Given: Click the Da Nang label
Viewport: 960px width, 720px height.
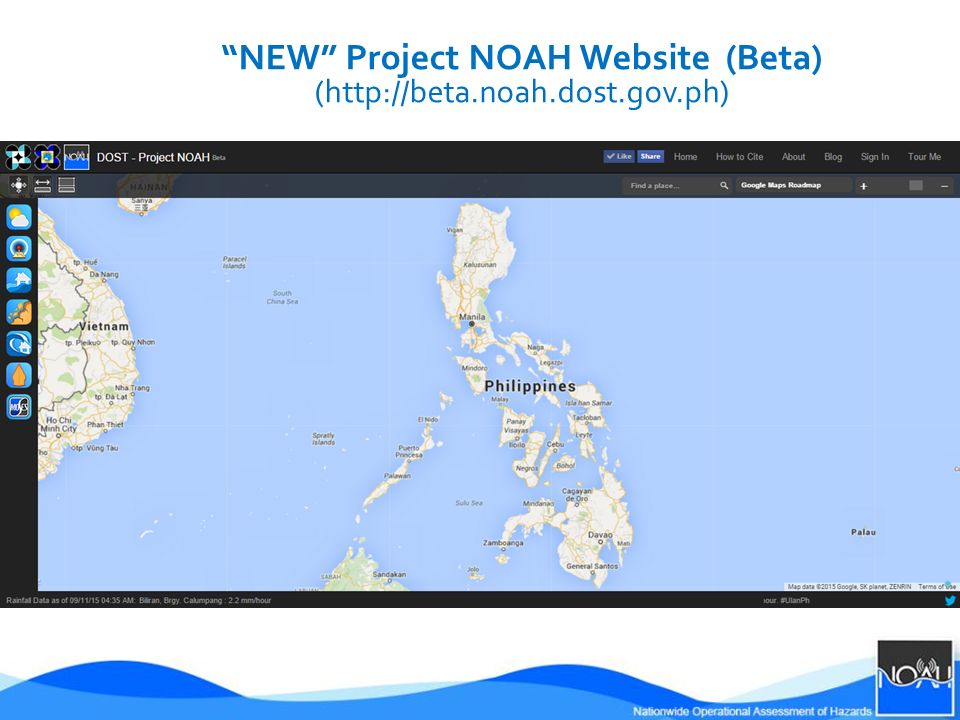Looking at the screenshot, I should point(104,274).
